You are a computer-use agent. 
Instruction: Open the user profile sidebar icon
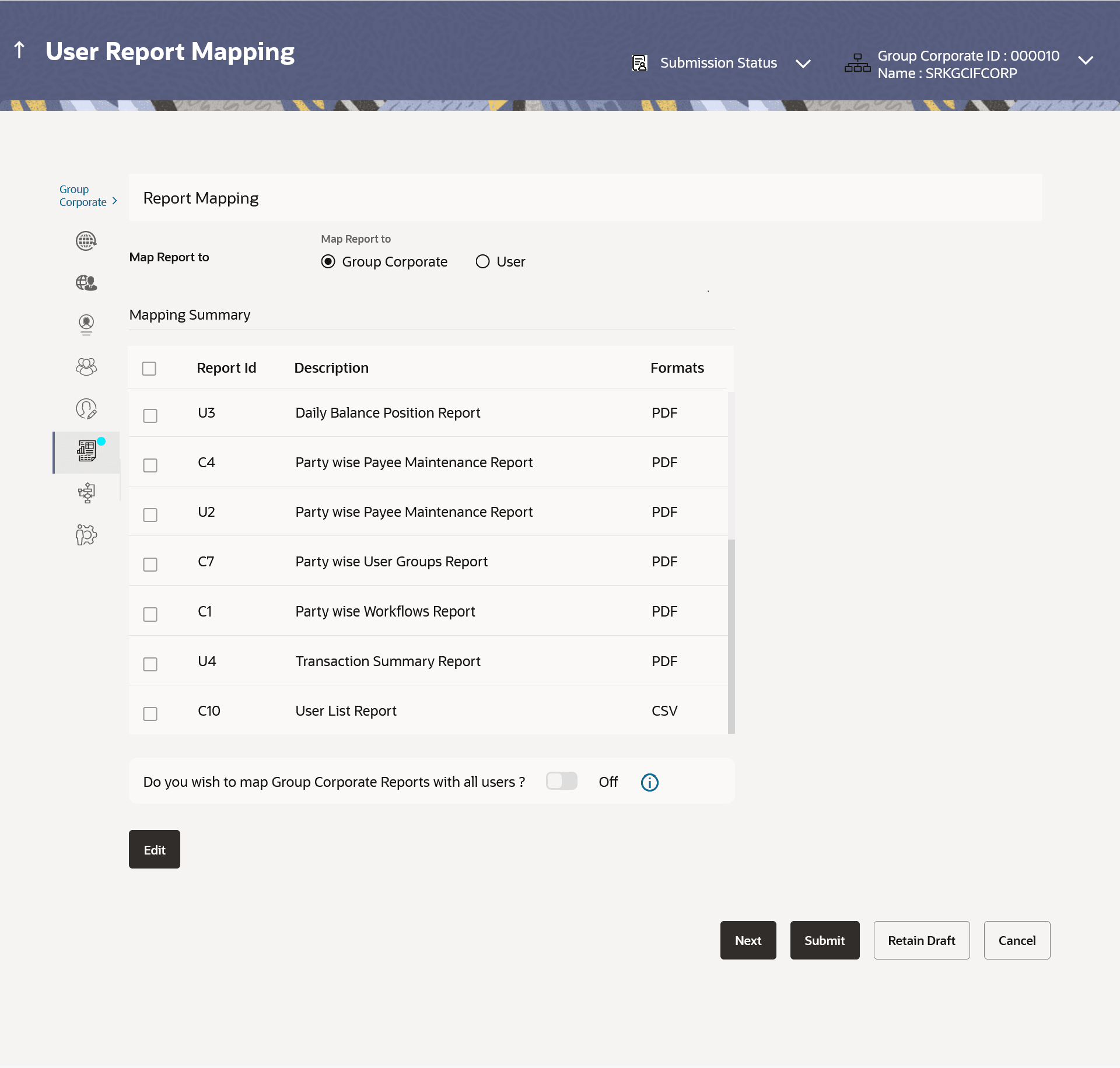[x=86, y=324]
